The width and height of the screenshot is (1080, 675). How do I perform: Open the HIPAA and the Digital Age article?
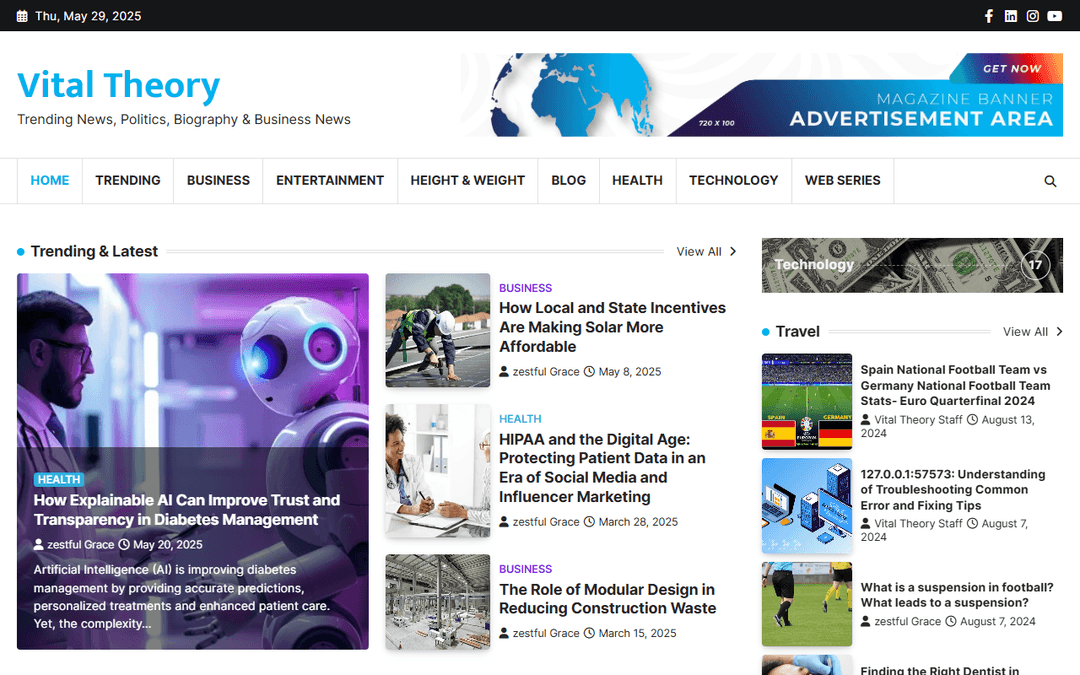[602, 468]
